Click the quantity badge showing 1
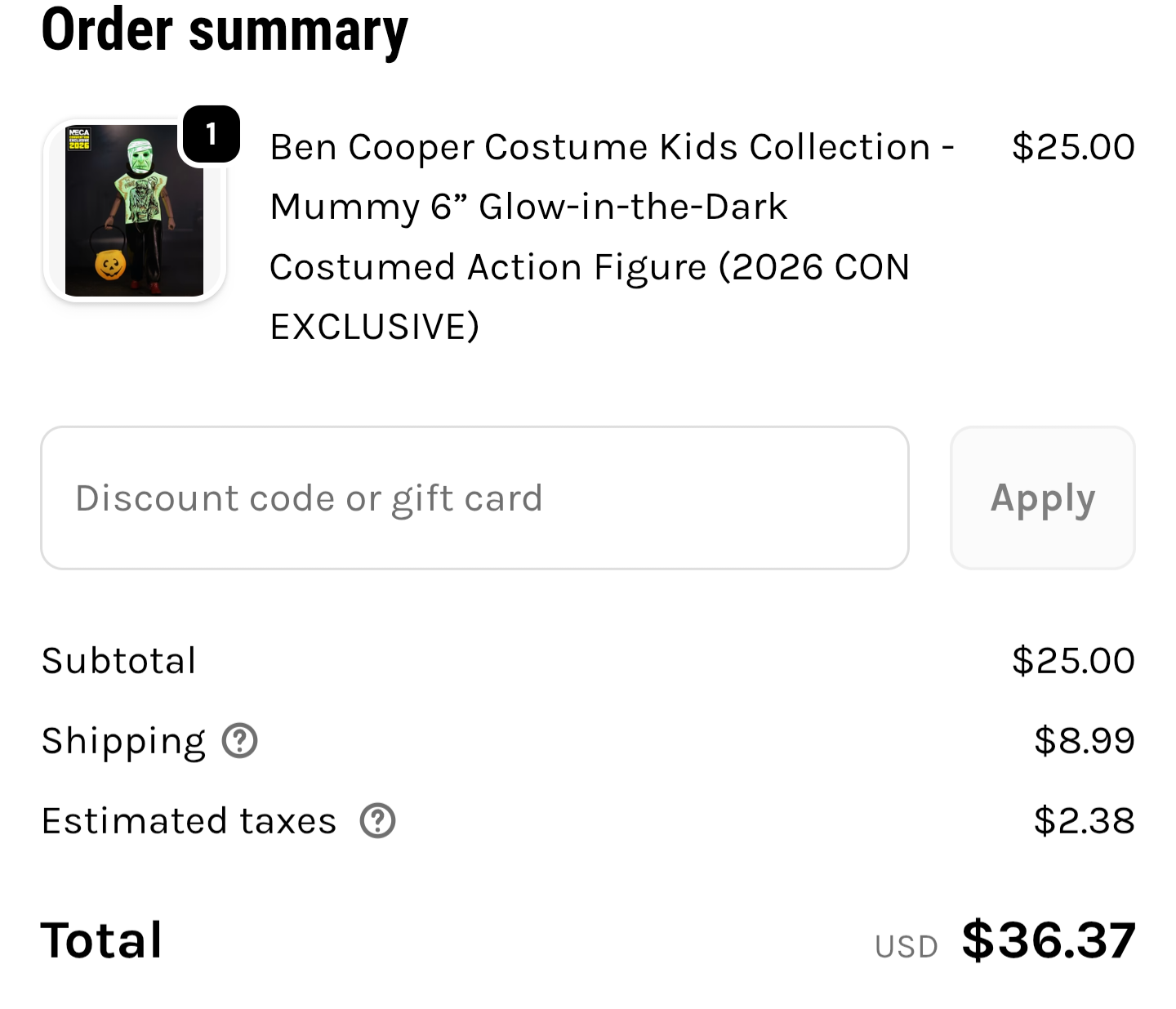The image size is (1176, 1009). click(x=211, y=134)
